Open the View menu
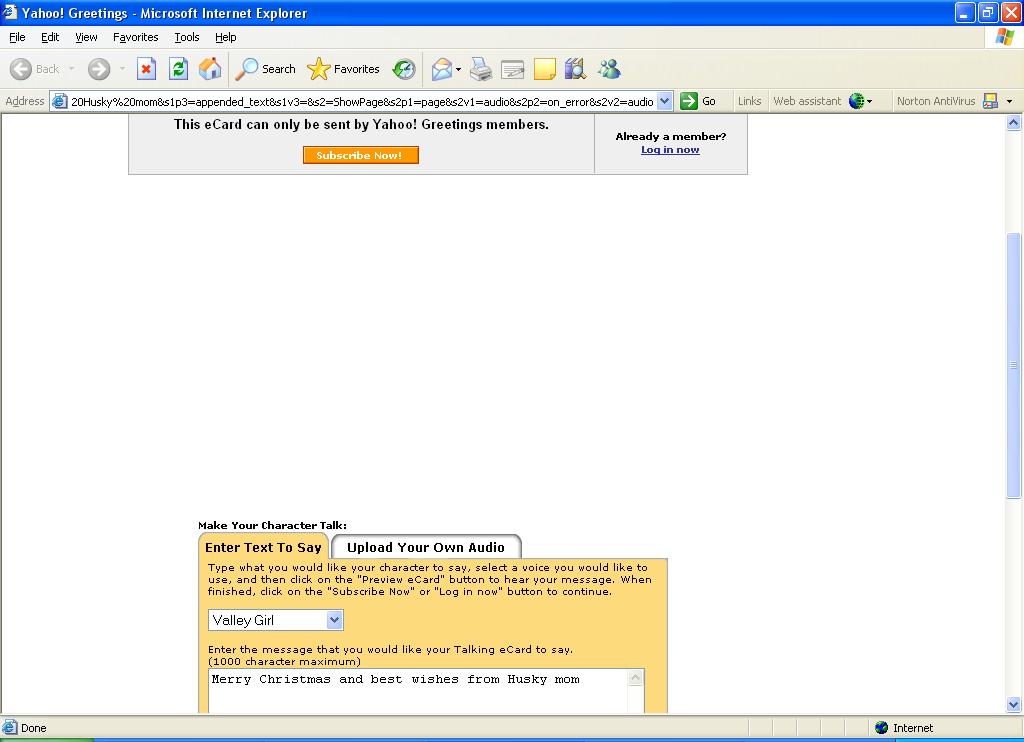Screen dimensions: 1024x742 tap(86, 37)
